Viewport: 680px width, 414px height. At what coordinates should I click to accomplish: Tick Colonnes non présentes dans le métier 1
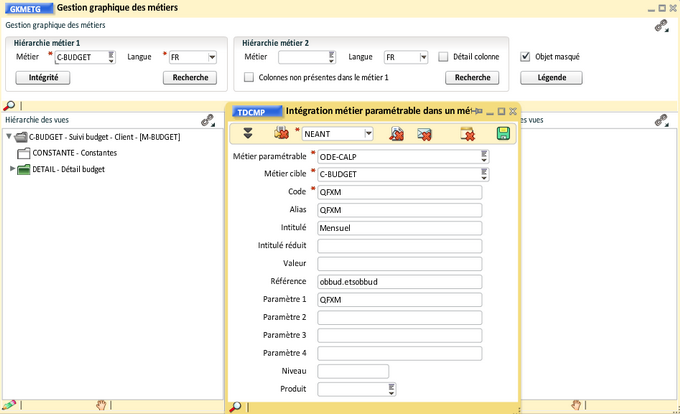point(249,77)
